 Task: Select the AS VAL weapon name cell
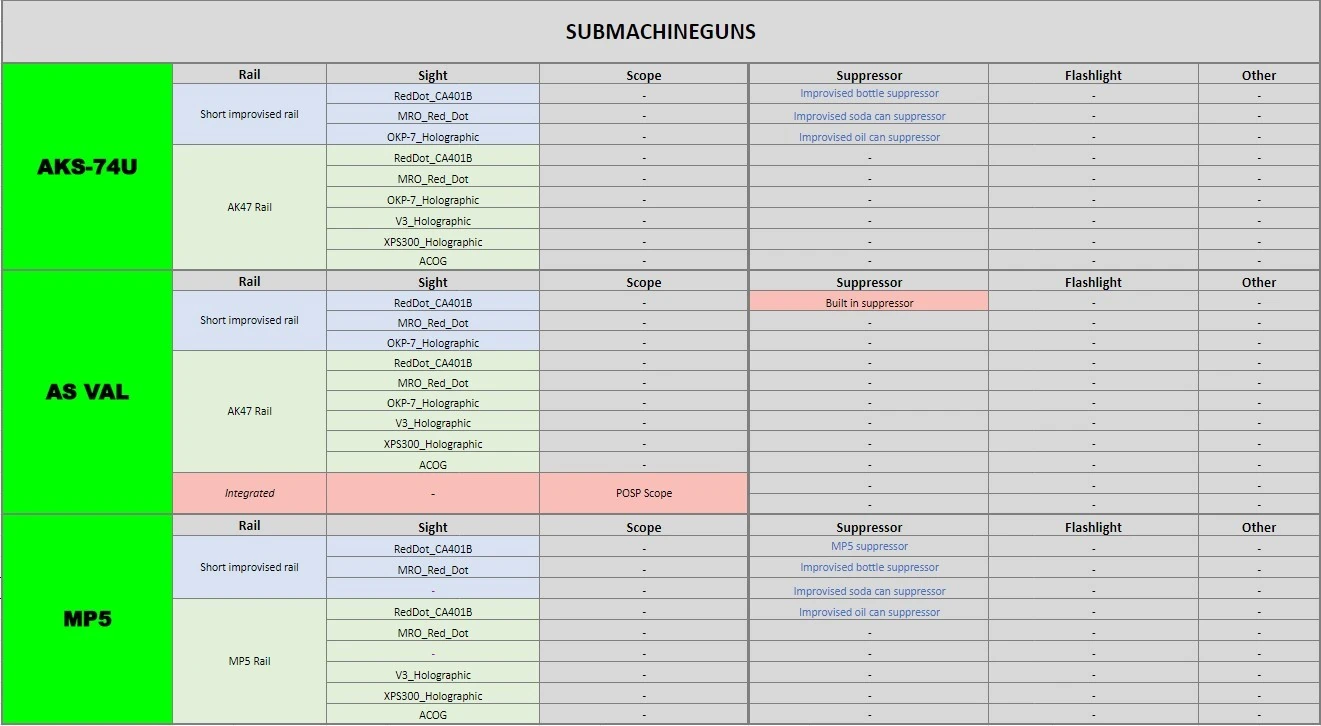pos(87,392)
